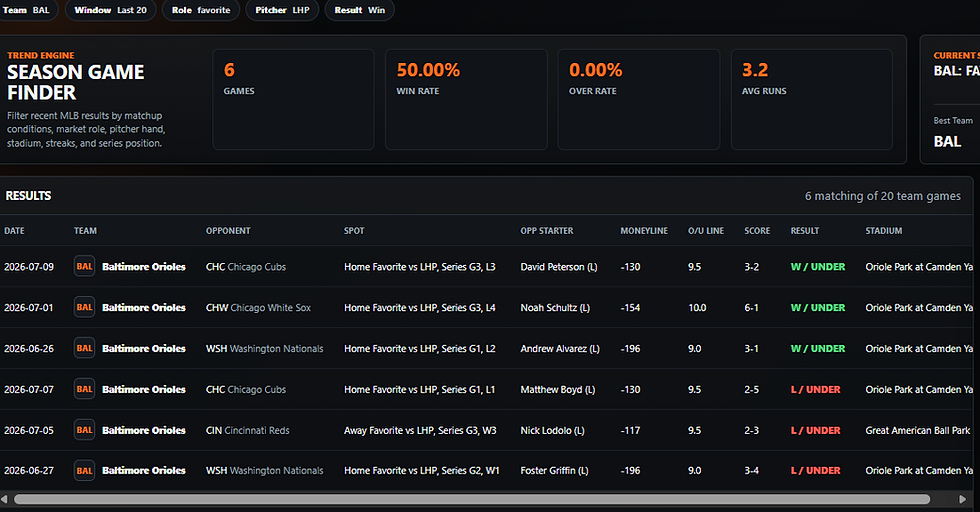Click the date 2026-07-05

tap(29, 431)
